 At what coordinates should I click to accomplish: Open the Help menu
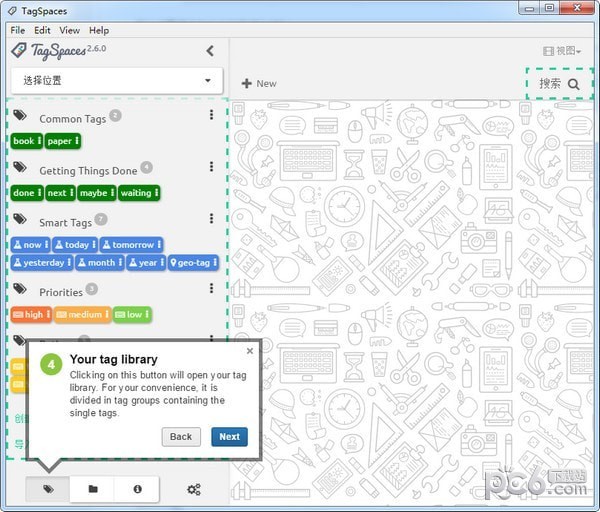99,31
